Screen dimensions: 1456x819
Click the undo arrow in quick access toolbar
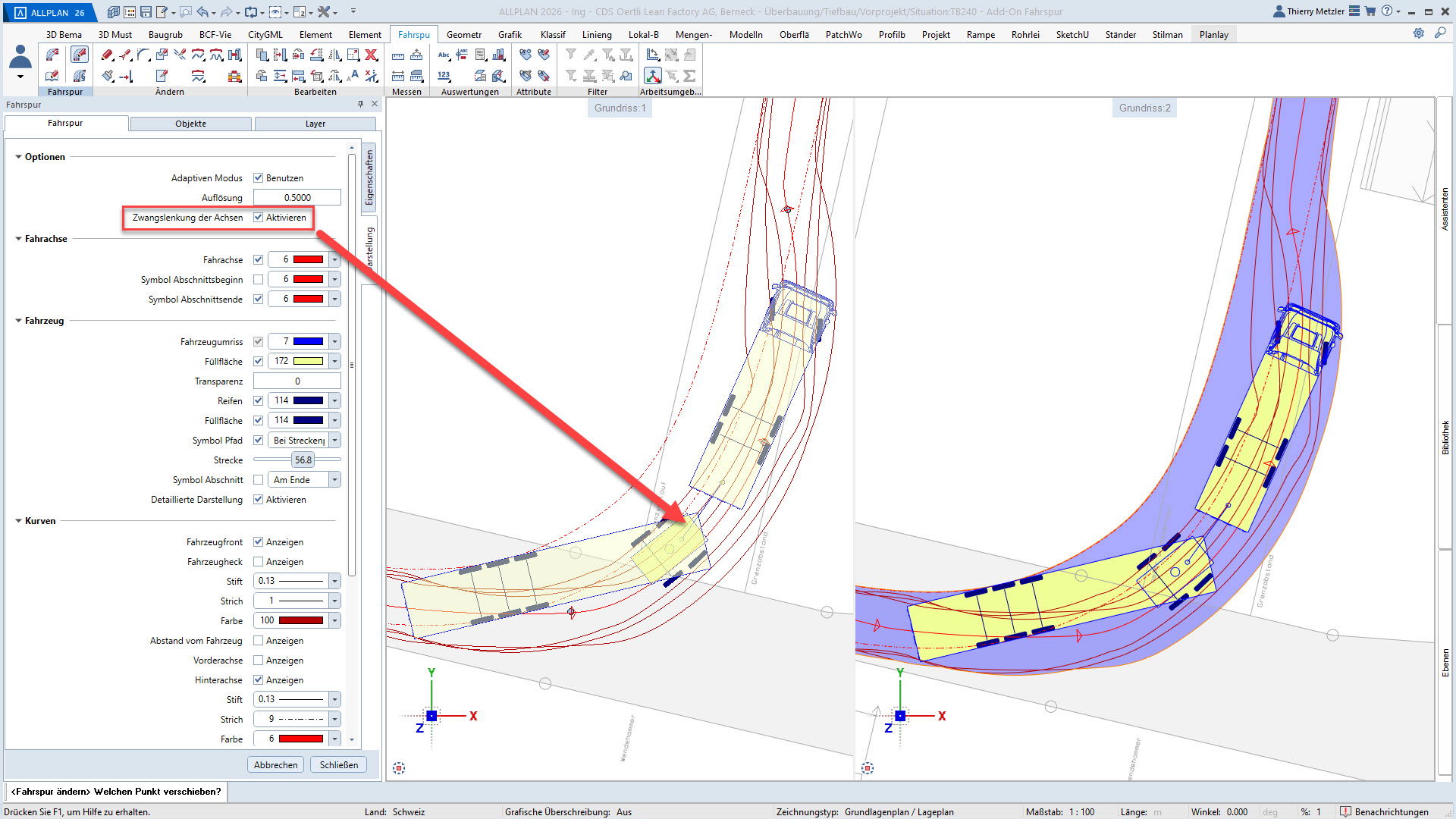click(x=202, y=12)
